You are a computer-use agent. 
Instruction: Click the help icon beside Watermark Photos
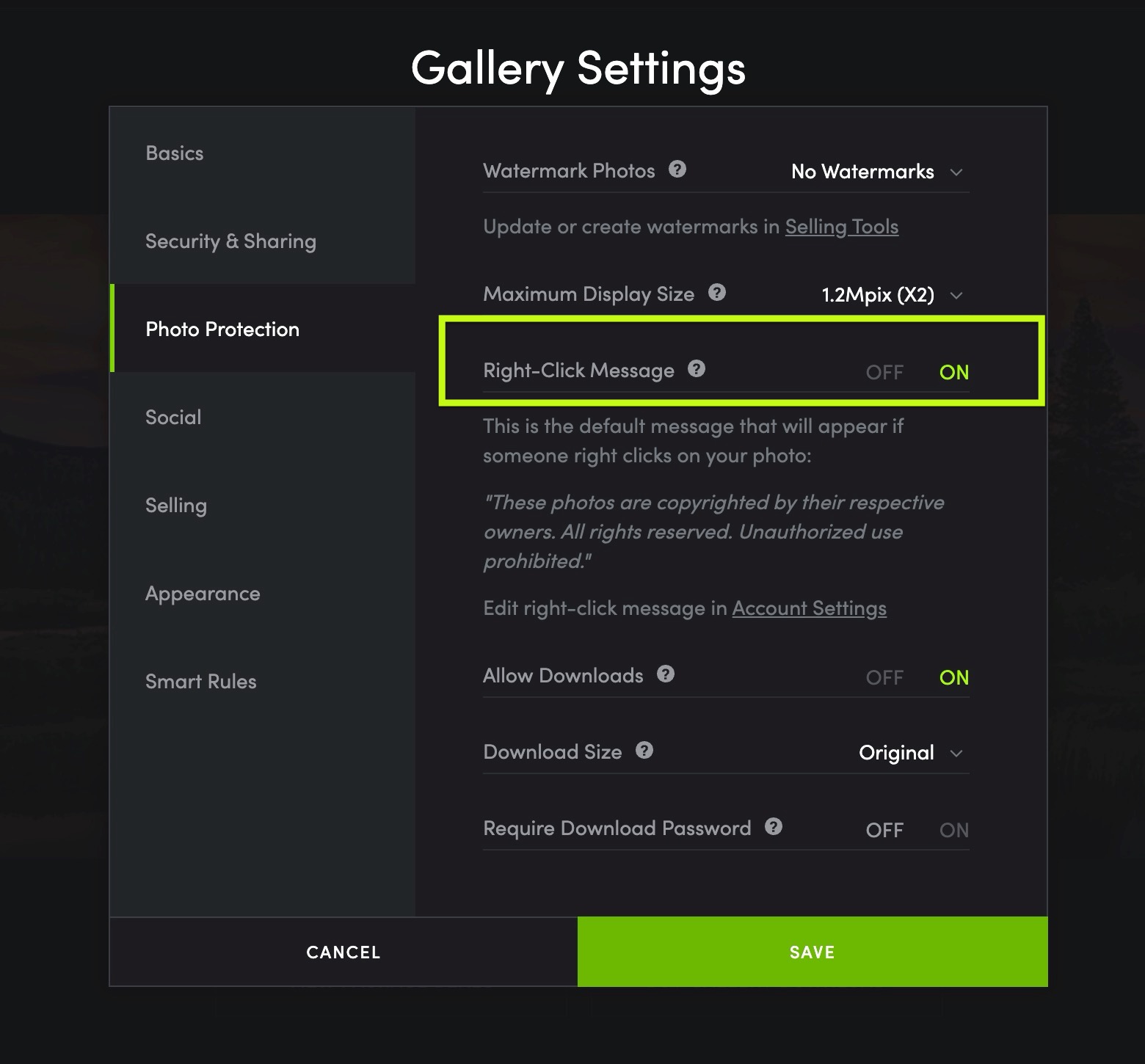pyautogui.click(x=677, y=170)
